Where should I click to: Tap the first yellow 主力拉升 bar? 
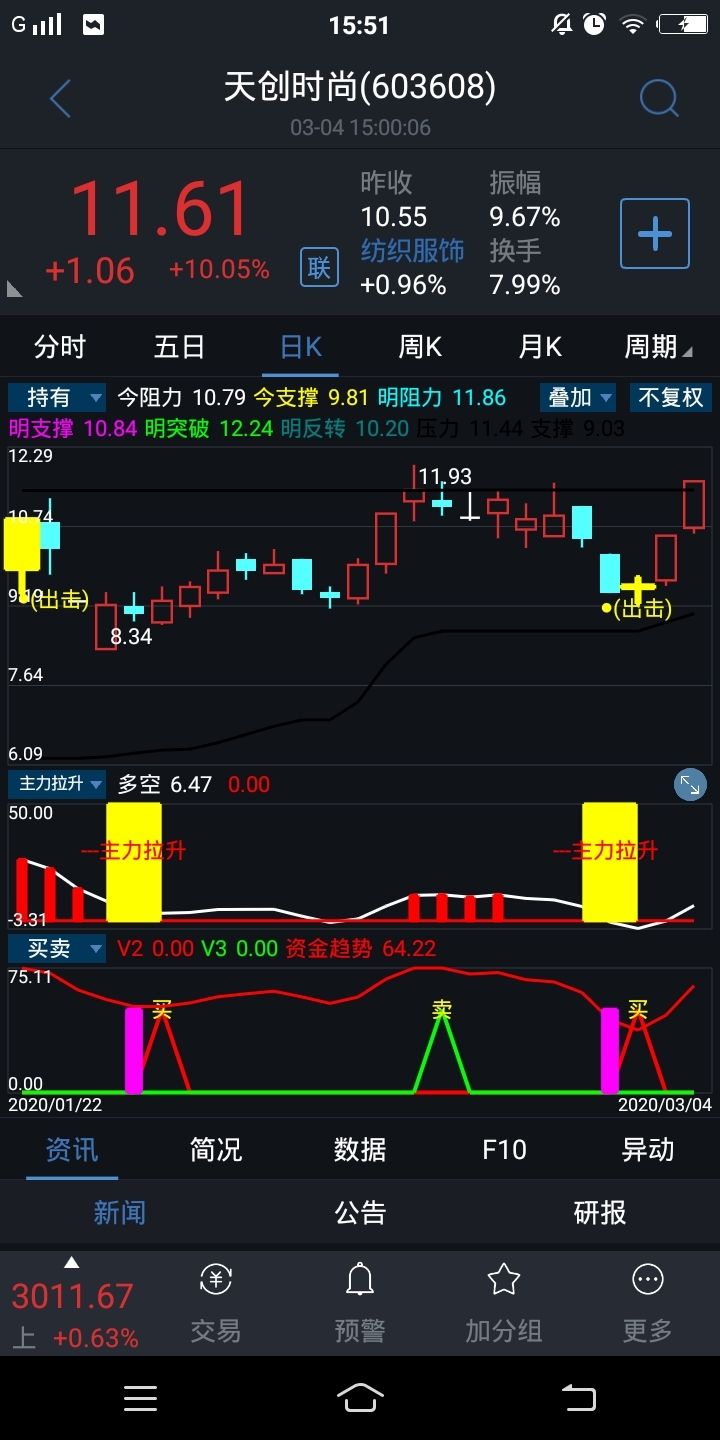pyautogui.click(x=133, y=862)
